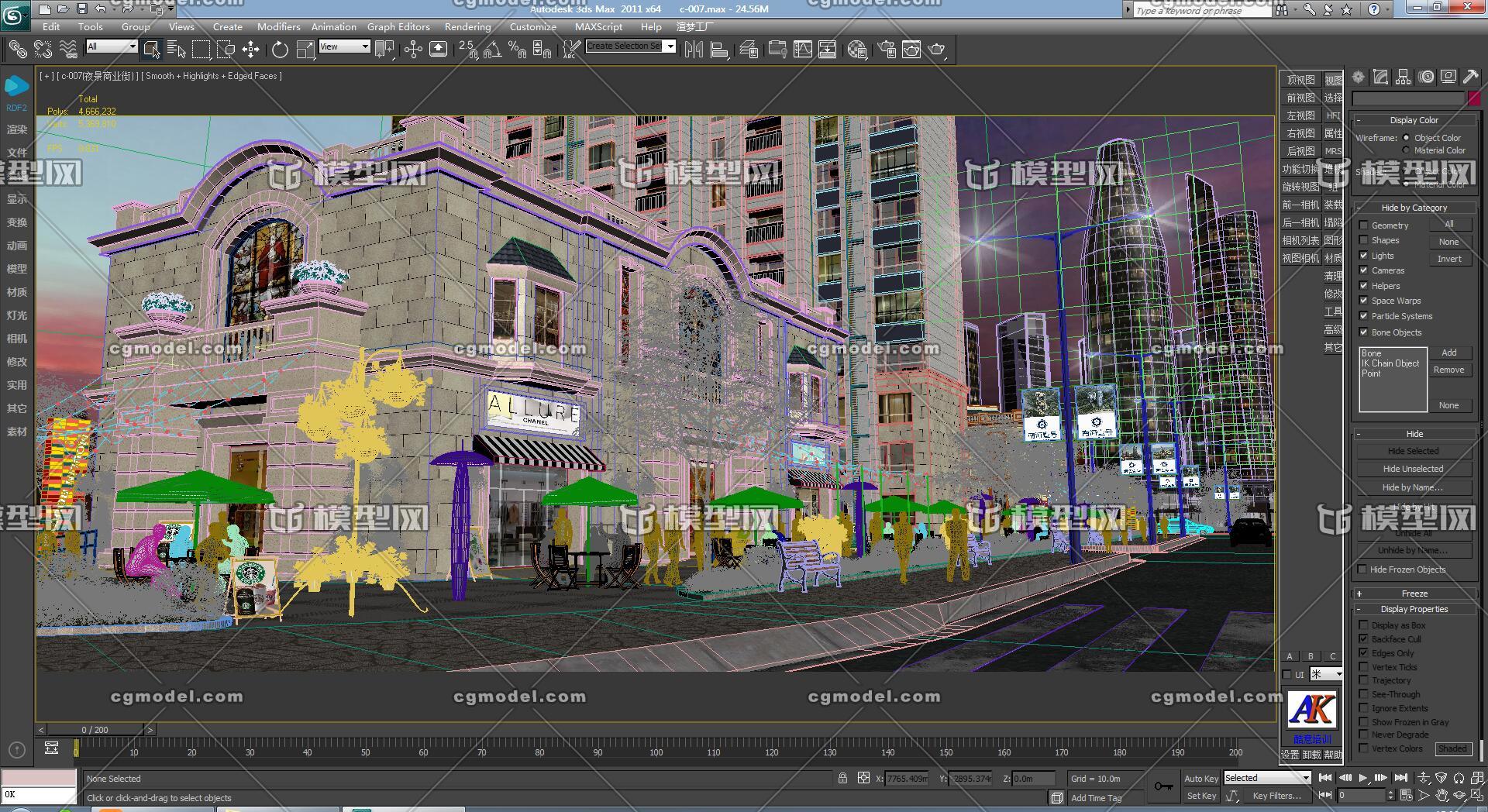Open the Customize menu
The image size is (1488, 812).
(x=532, y=26)
